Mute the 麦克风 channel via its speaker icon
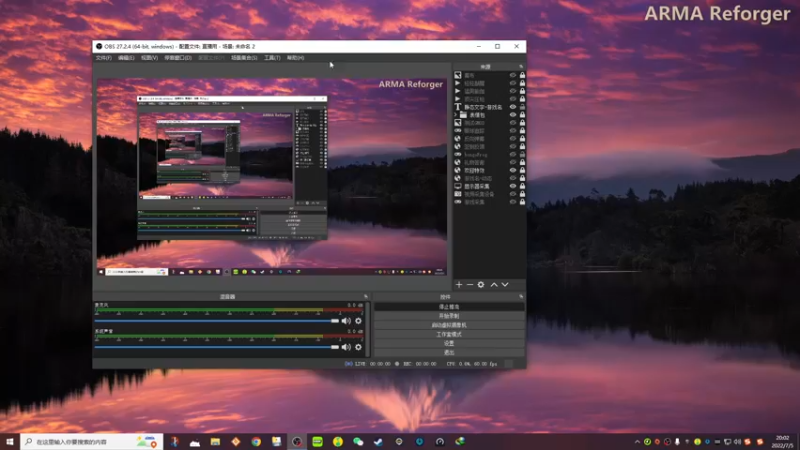800x450 pixels. [x=346, y=321]
